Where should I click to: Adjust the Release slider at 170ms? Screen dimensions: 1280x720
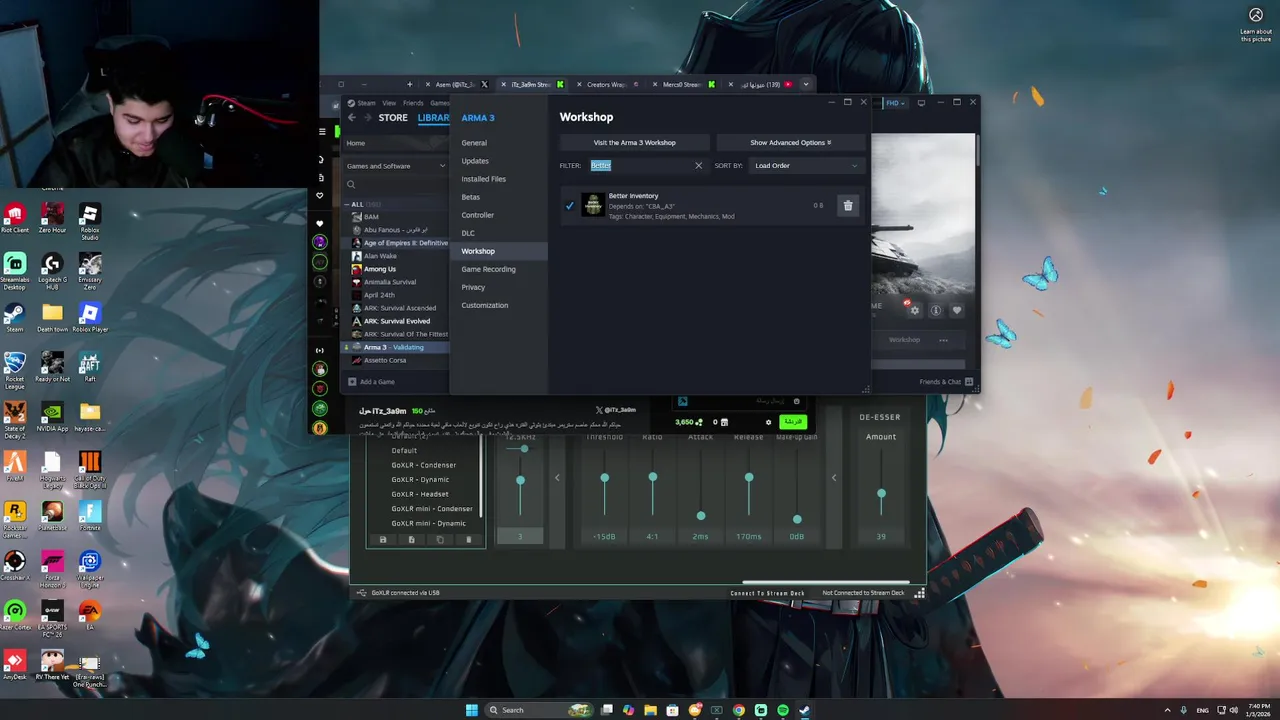749,478
